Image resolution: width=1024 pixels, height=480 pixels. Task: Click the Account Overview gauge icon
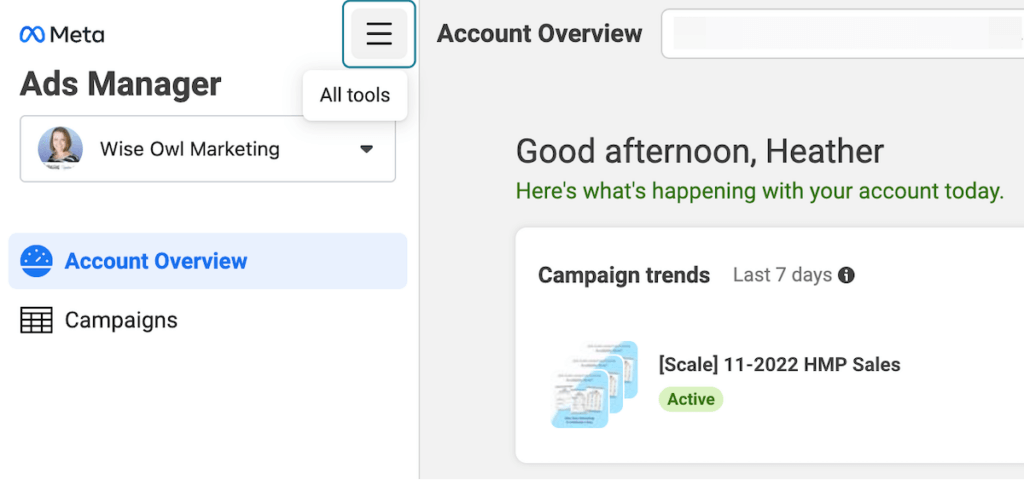click(x=36, y=261)
